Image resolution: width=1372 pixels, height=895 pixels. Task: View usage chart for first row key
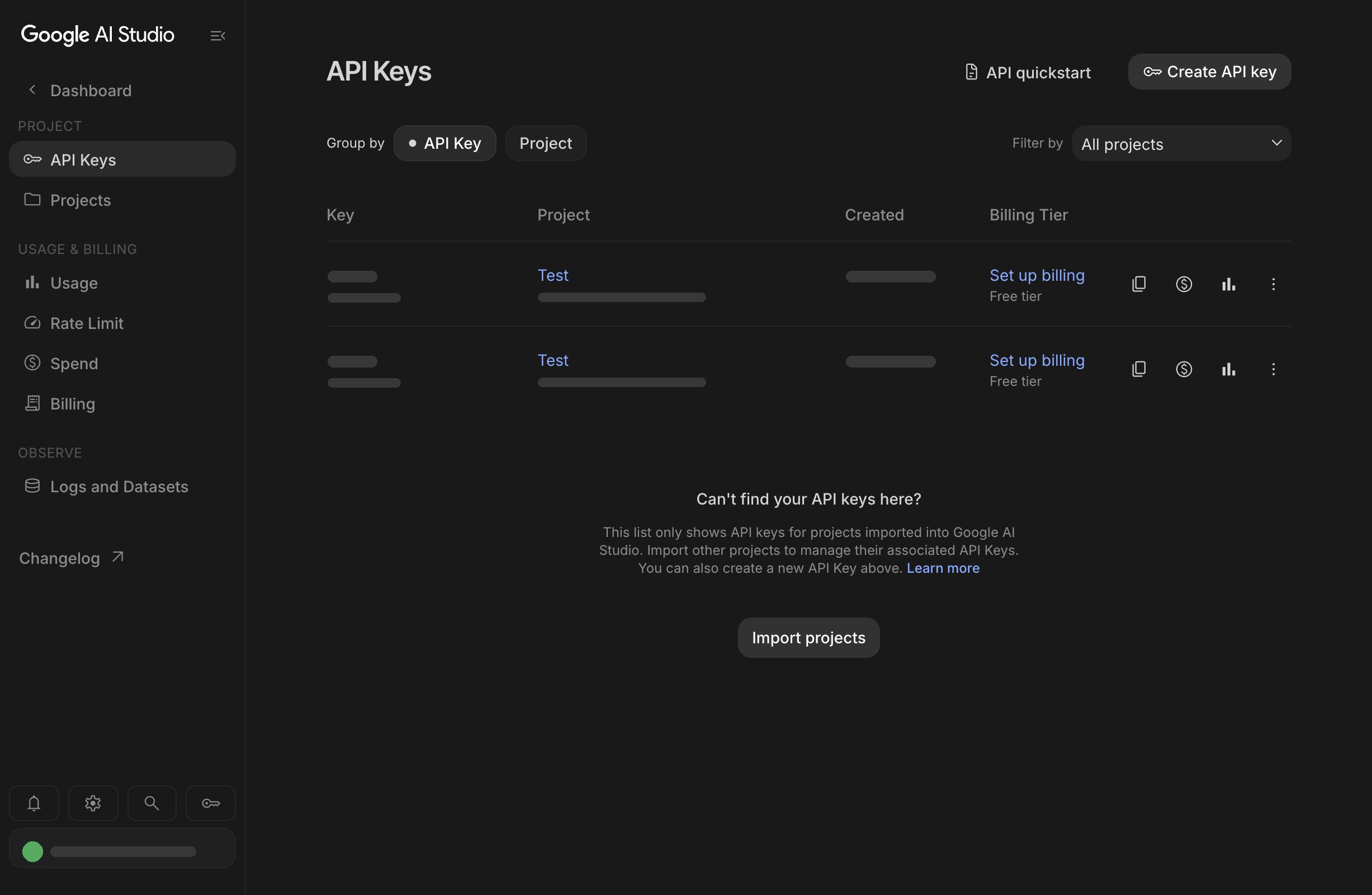tap(1228, 284)
